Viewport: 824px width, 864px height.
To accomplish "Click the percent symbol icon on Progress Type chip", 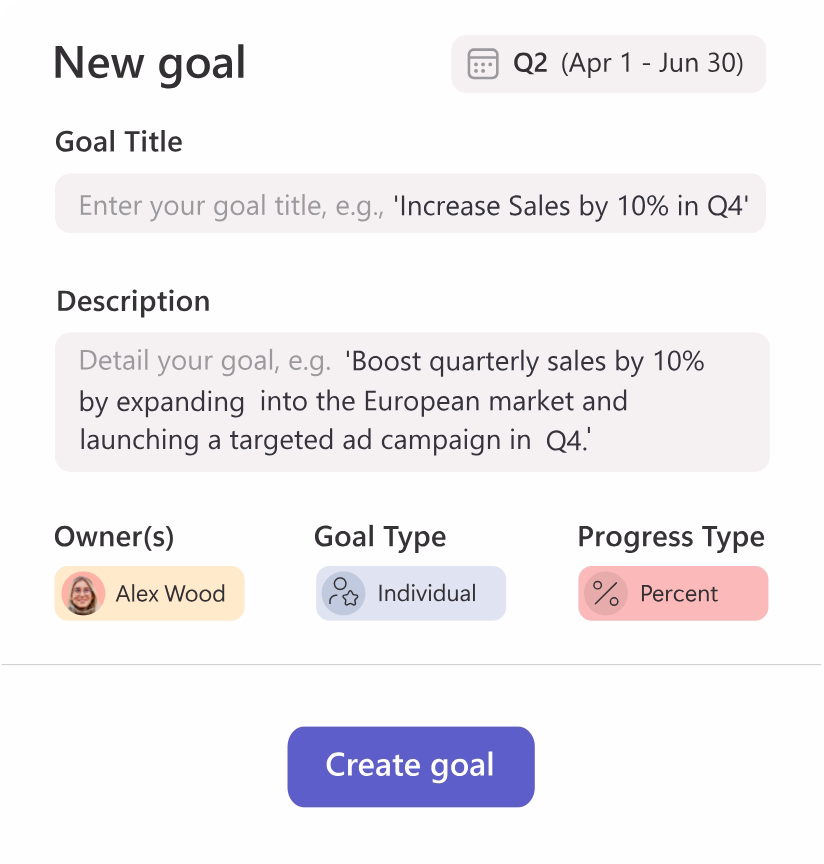I will pos(606,593).
